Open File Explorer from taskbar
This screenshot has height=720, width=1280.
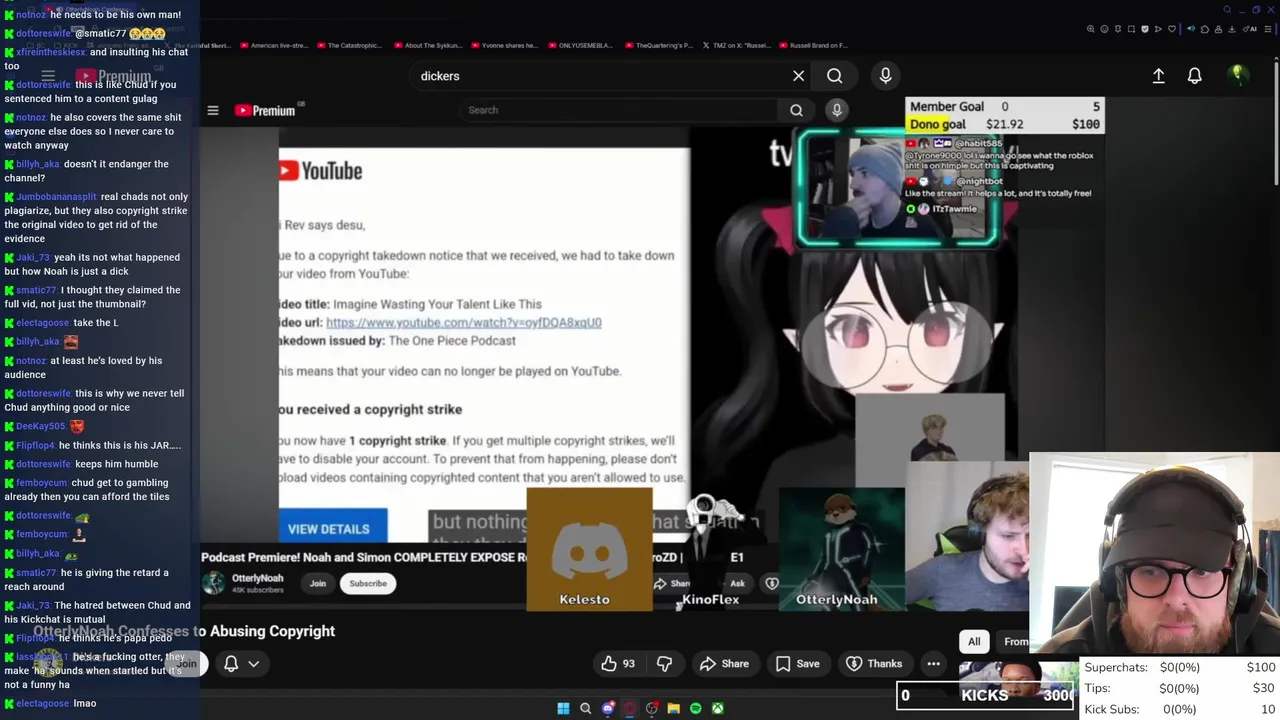(x=674, y=708)
